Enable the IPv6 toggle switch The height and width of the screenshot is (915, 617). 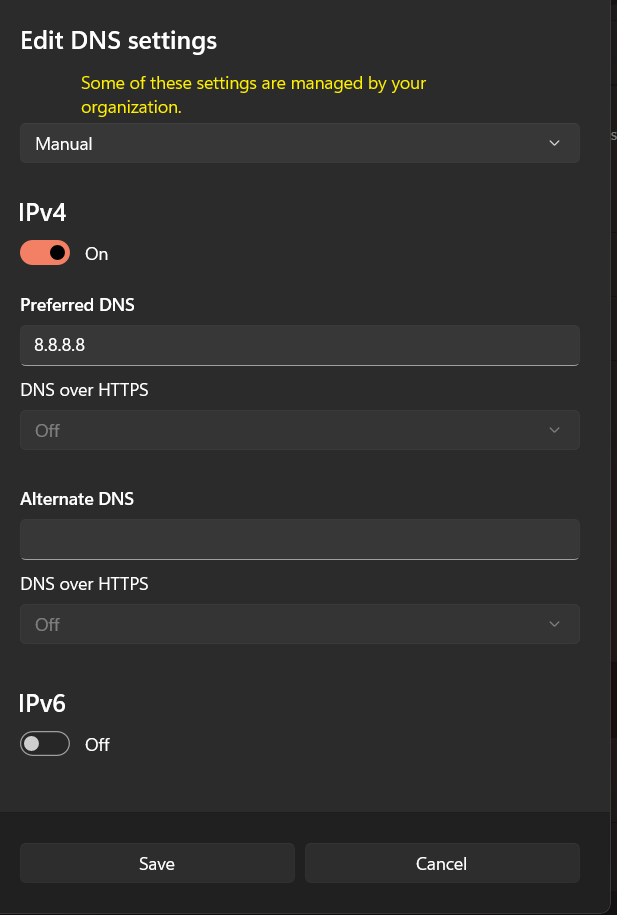pyautogui.click(x=45, y=744)
